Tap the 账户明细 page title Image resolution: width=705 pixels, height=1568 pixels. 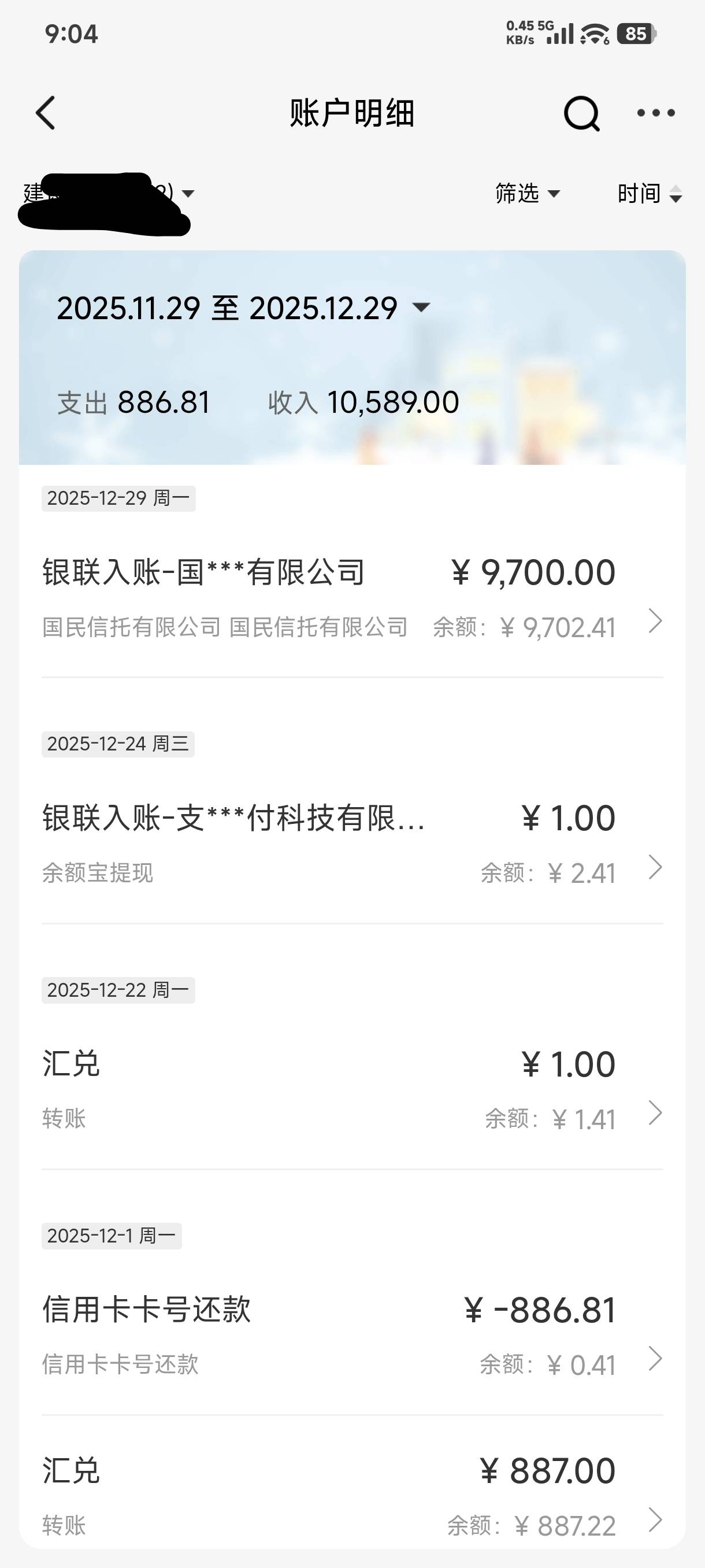click(351, 113)
